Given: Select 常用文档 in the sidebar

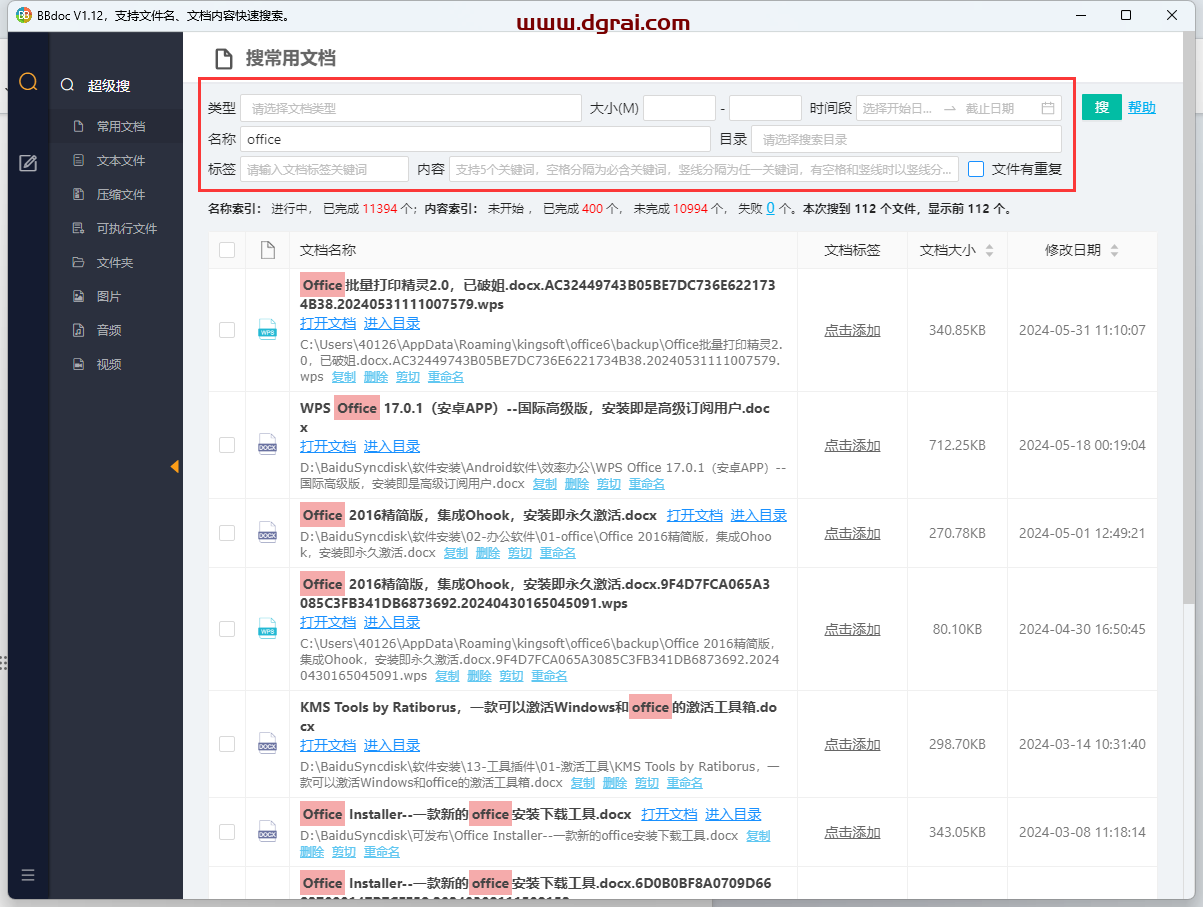Looking at the screenshot, I should [116, 127].
